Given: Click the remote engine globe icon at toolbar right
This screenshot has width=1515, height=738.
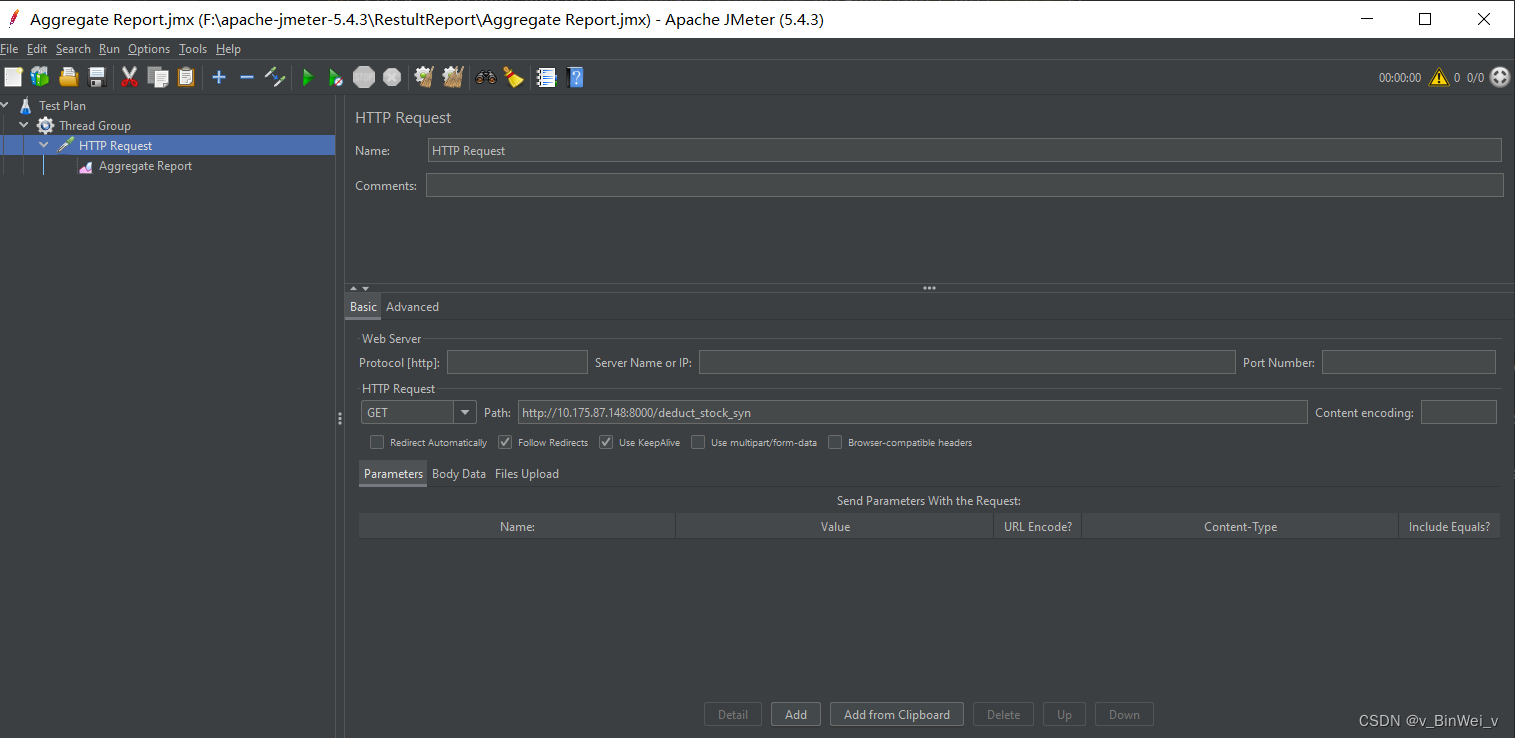Looking at the screenshot, I should point(1500,77).
